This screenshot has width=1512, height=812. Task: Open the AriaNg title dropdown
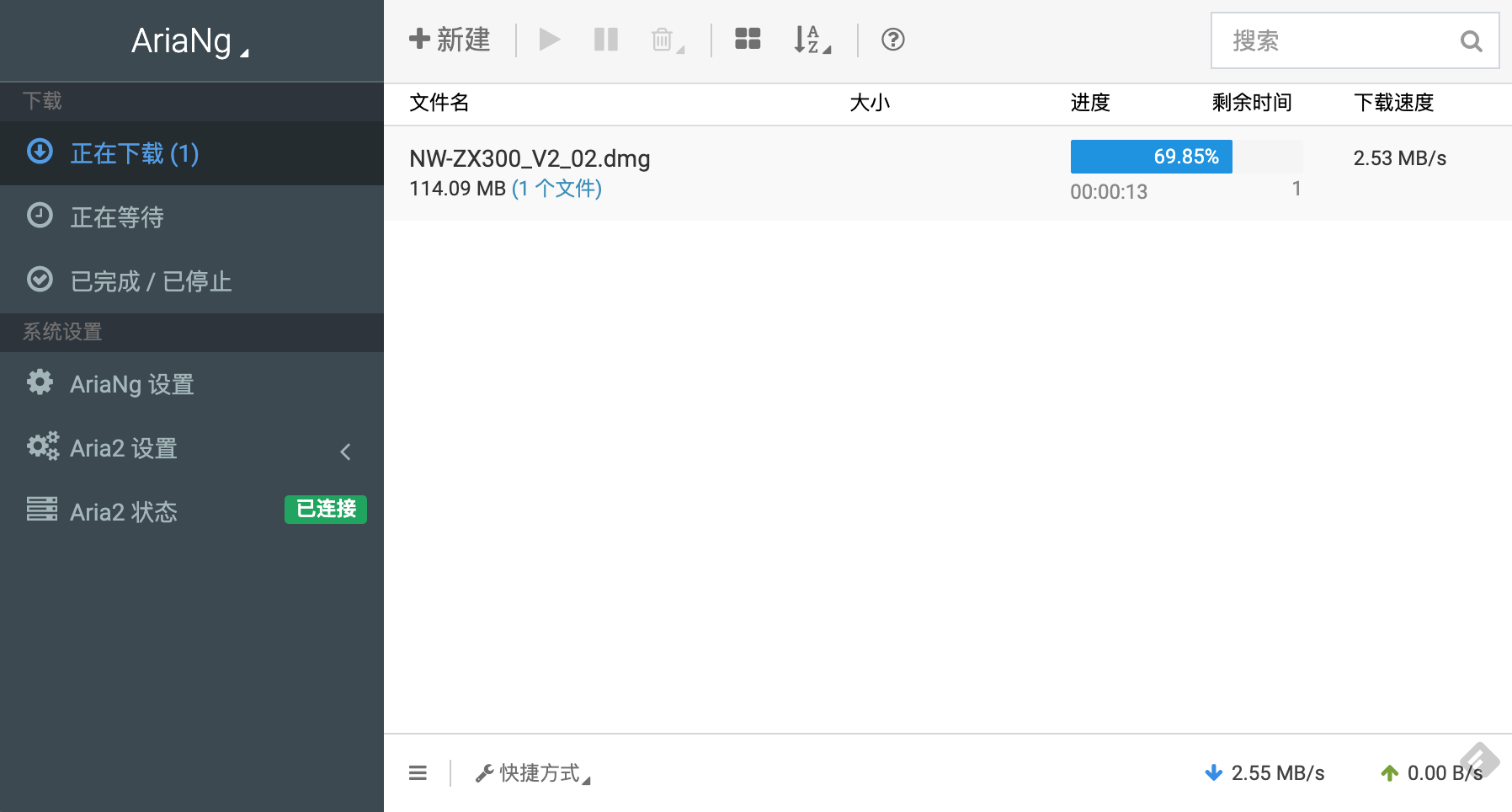(190, 41)
